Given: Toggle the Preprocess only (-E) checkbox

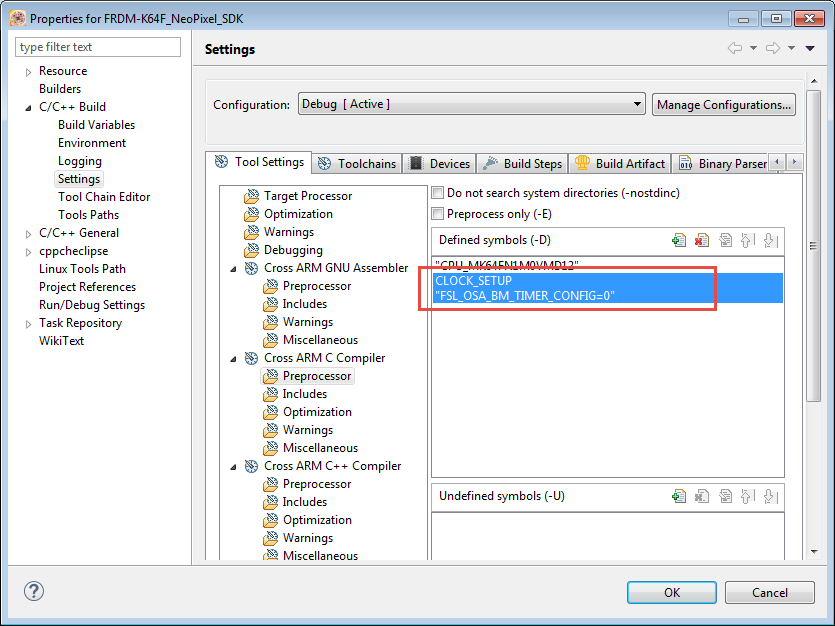Looking at the screenshot, I should (x=437, y=214).
